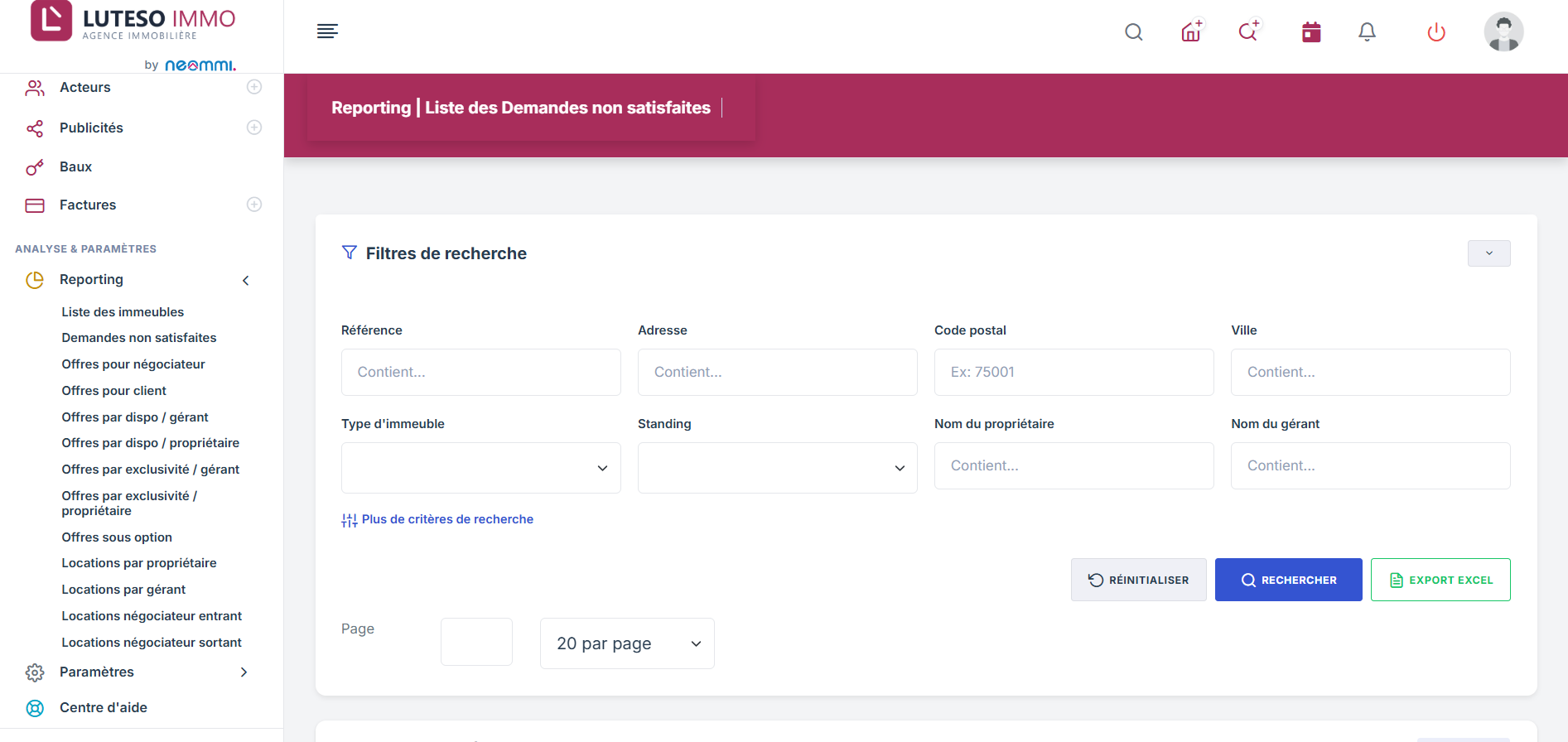This screenshot has width=1568, height=742.
Task: Open the search magnifier in top bar
Action: tap(1134, 32)
